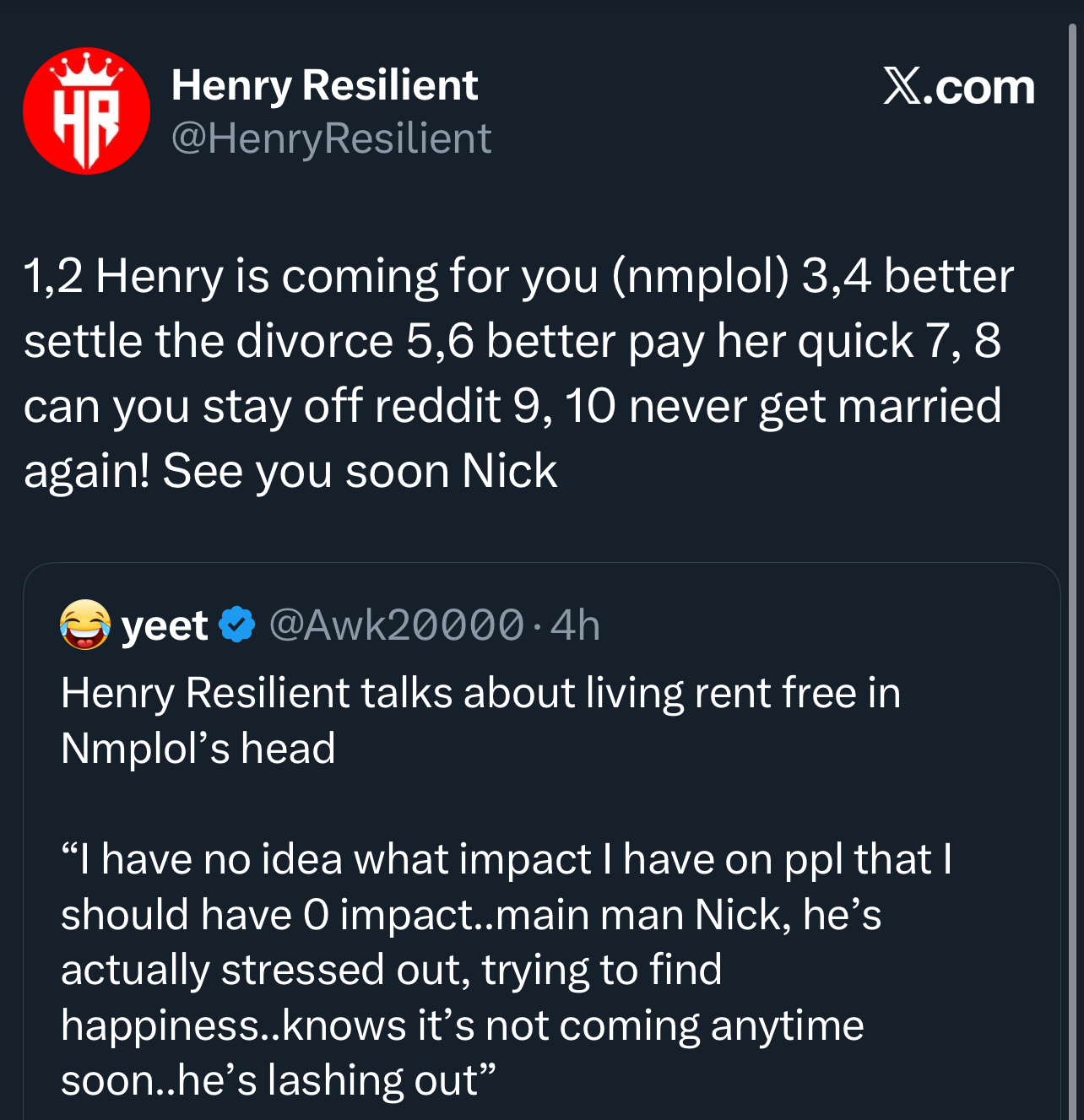Open the @Awk20000 handle
Image resolution: width=1084 pixels, height=1120 pixels.
396,625
